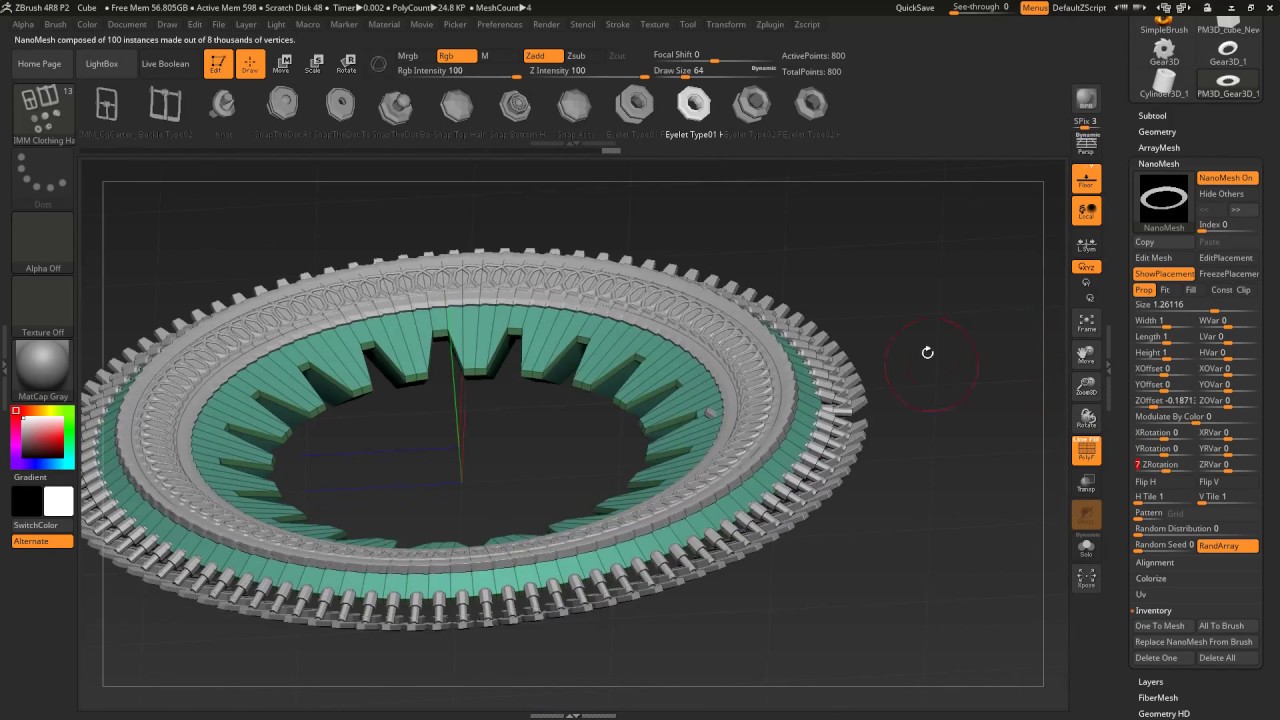Viewport: 1280px width, 720px height.
Task: Click the Home Page button
Action: click(39, 64)
